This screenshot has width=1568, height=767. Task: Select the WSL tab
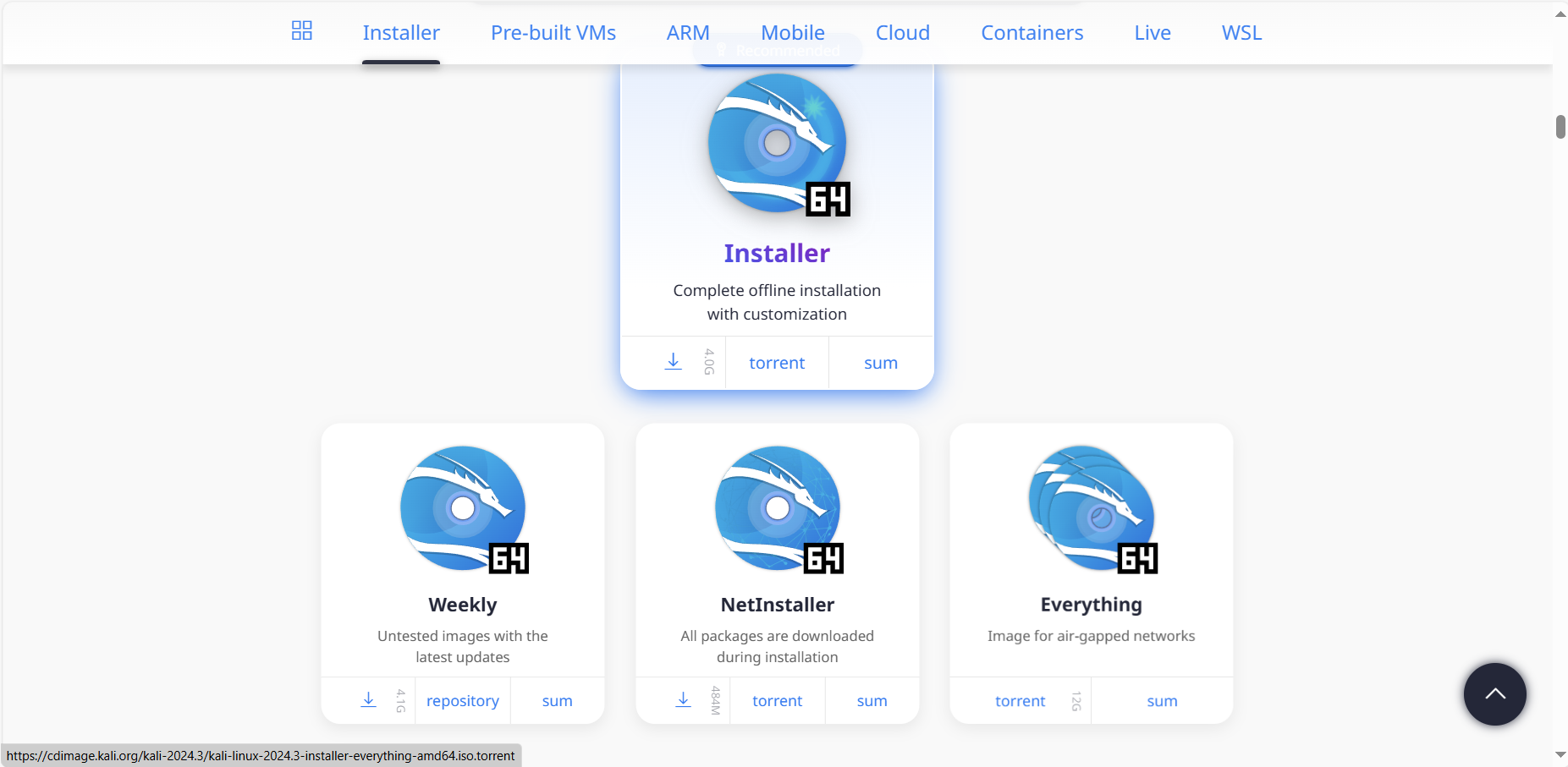[1241, 33]
